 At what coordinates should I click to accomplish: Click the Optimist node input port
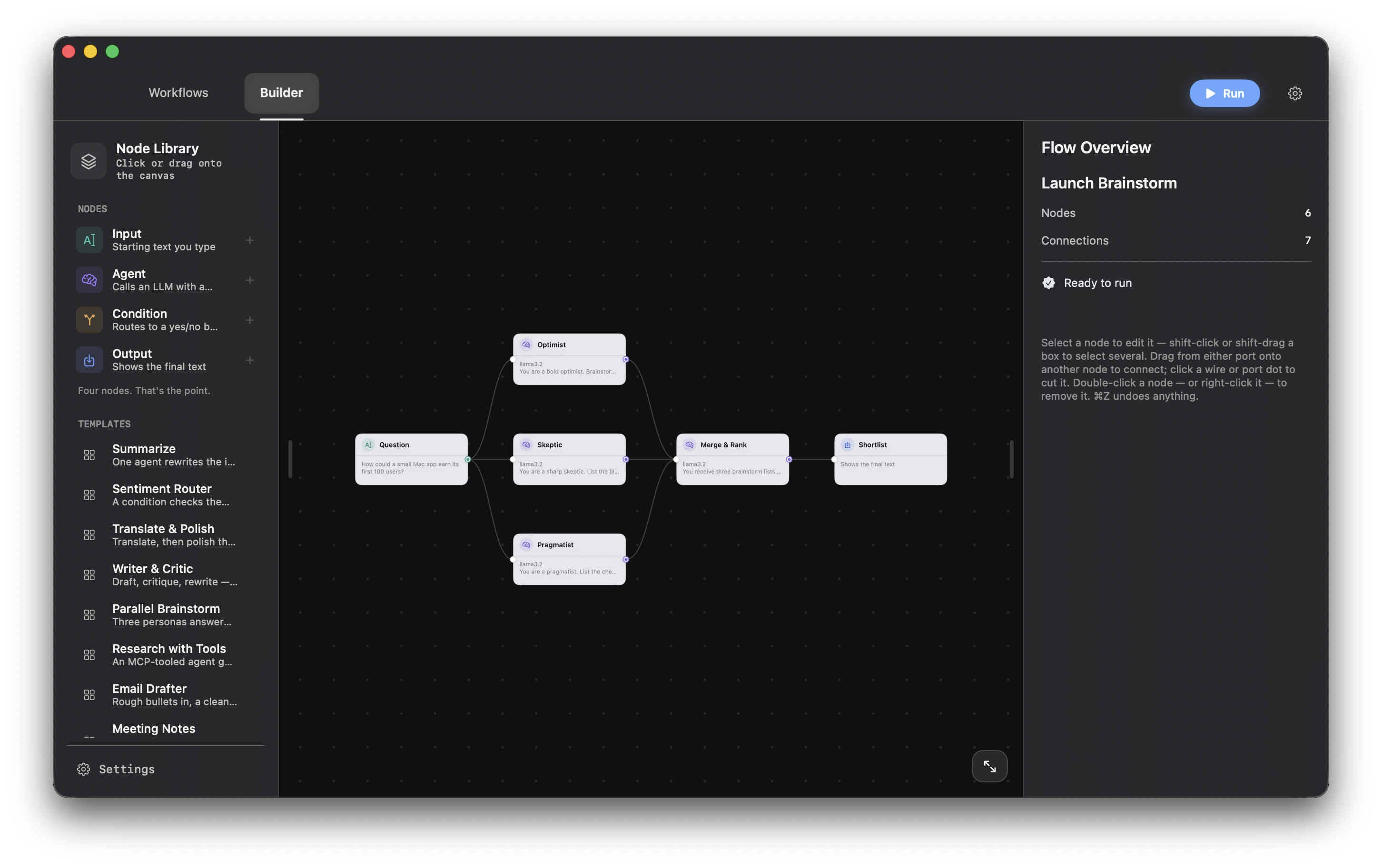[x=513, y=359]
